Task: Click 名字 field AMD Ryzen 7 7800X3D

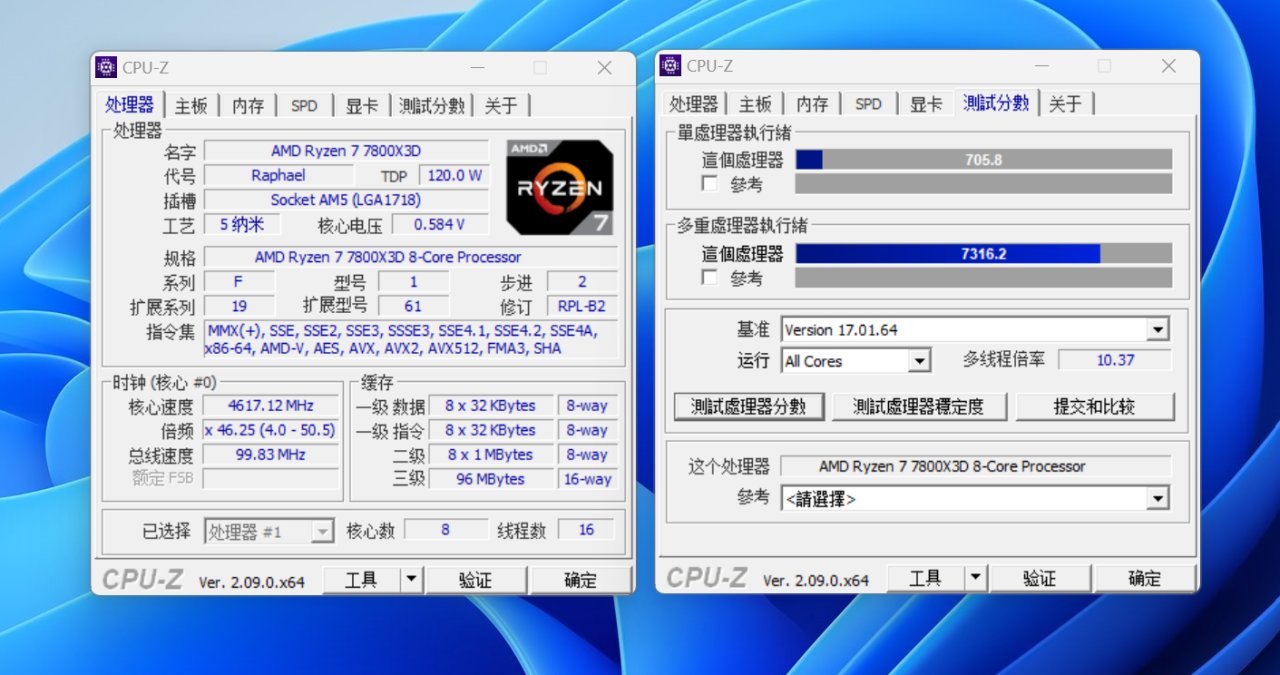Action: pos(346,151)
